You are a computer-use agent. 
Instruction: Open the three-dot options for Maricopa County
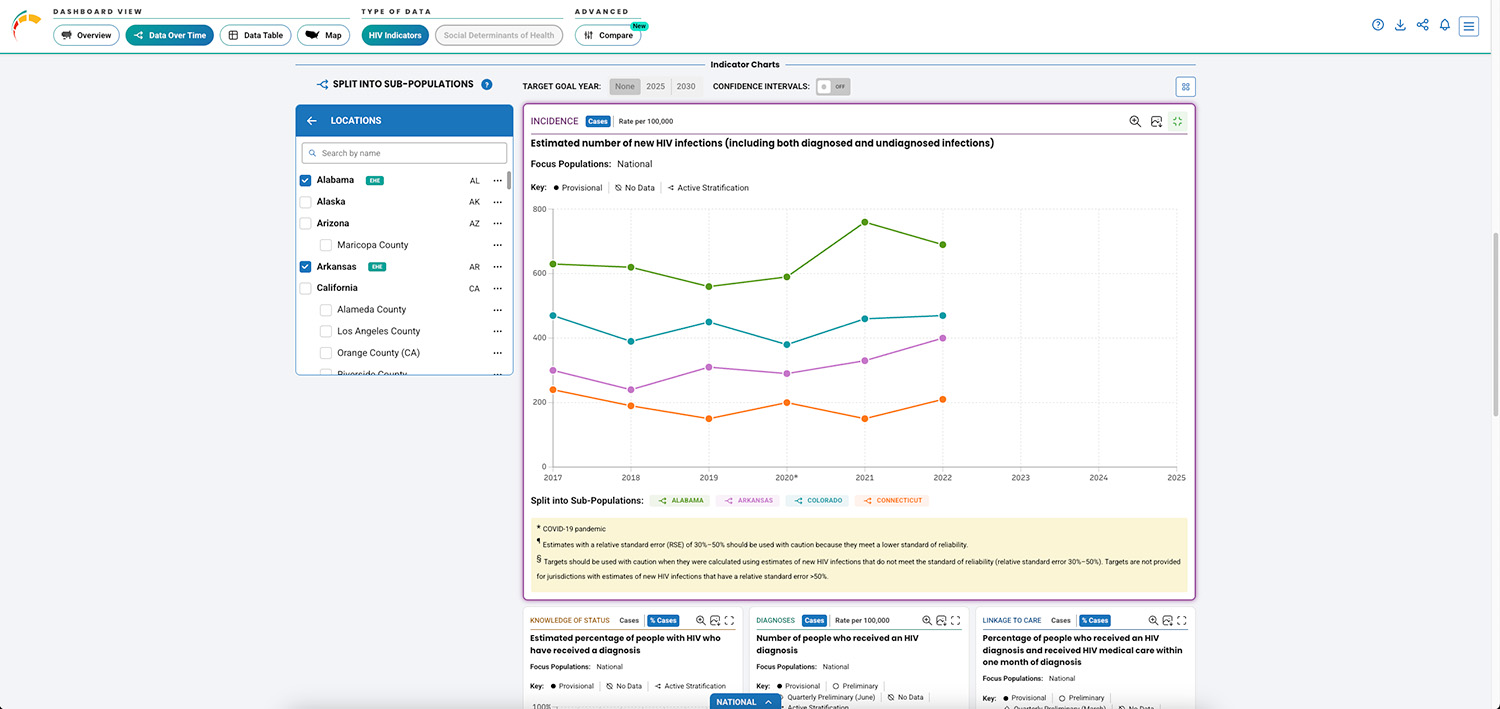(497, 245)
